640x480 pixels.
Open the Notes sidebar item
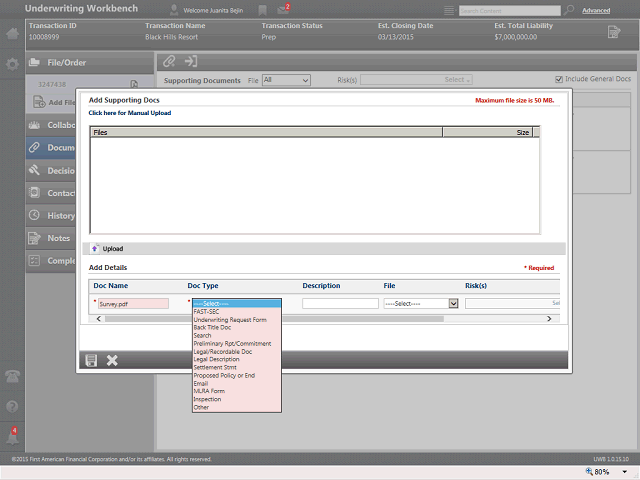pyautogui.click(x=51, y=238)
